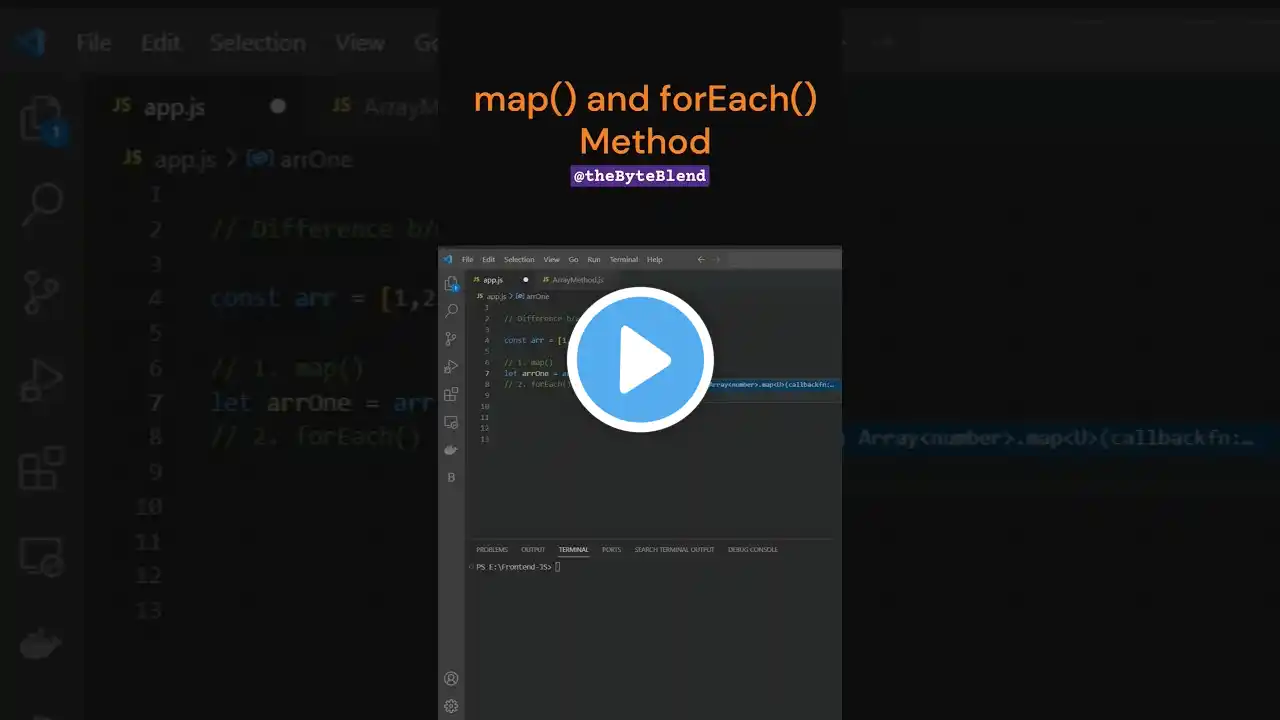Click the @theByteBlend channel handle
The image size is (1280, 720).
(640, 176)
